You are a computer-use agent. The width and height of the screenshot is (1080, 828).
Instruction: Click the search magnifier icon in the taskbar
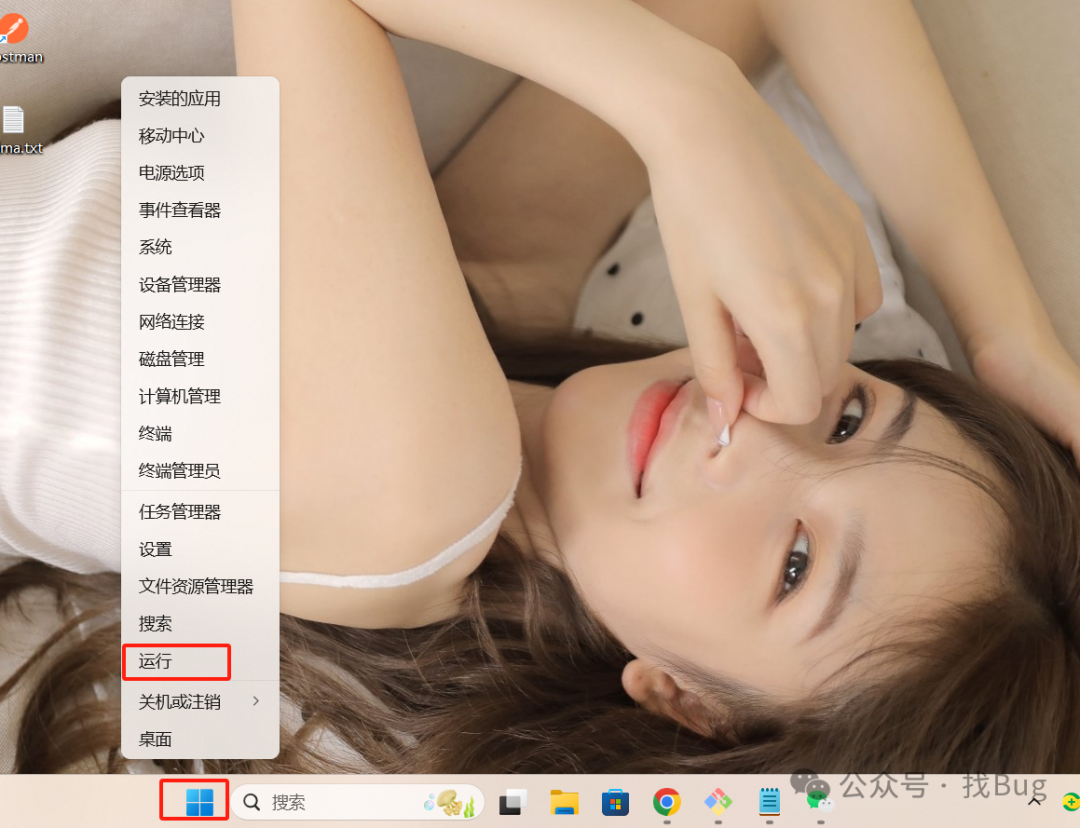(x=252, y=802)
